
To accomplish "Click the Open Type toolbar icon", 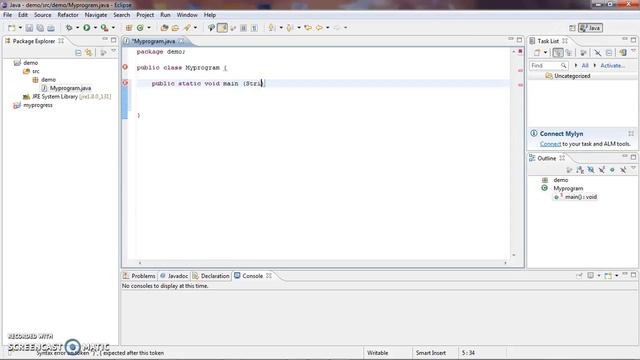I will (164, 28).
